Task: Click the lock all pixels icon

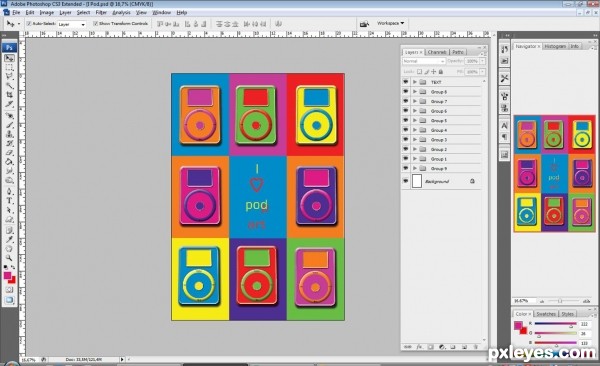Action: [441, 72]
